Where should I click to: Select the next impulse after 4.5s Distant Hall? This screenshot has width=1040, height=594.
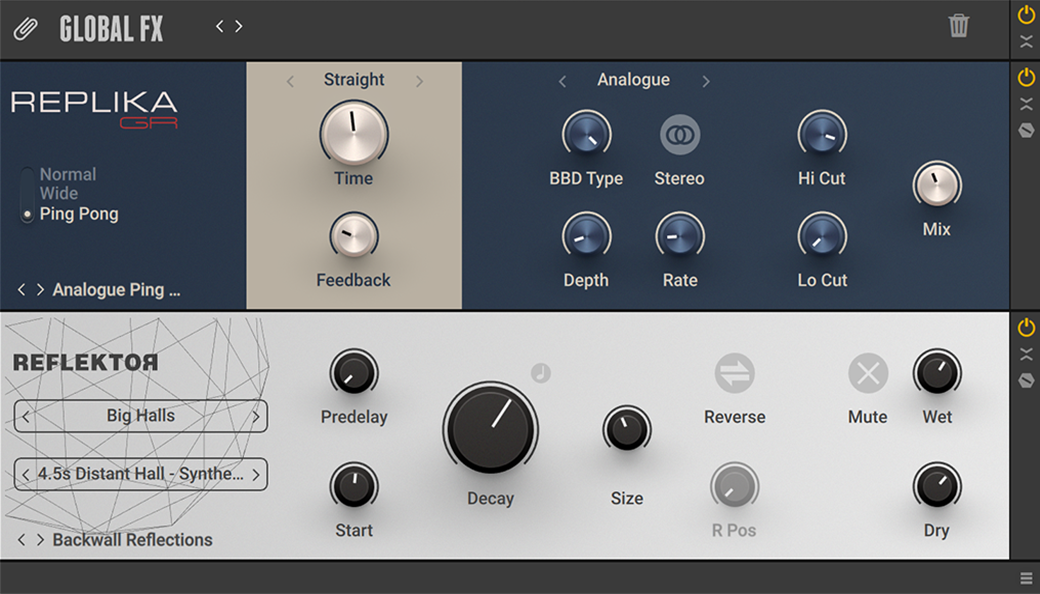(256, 475)
